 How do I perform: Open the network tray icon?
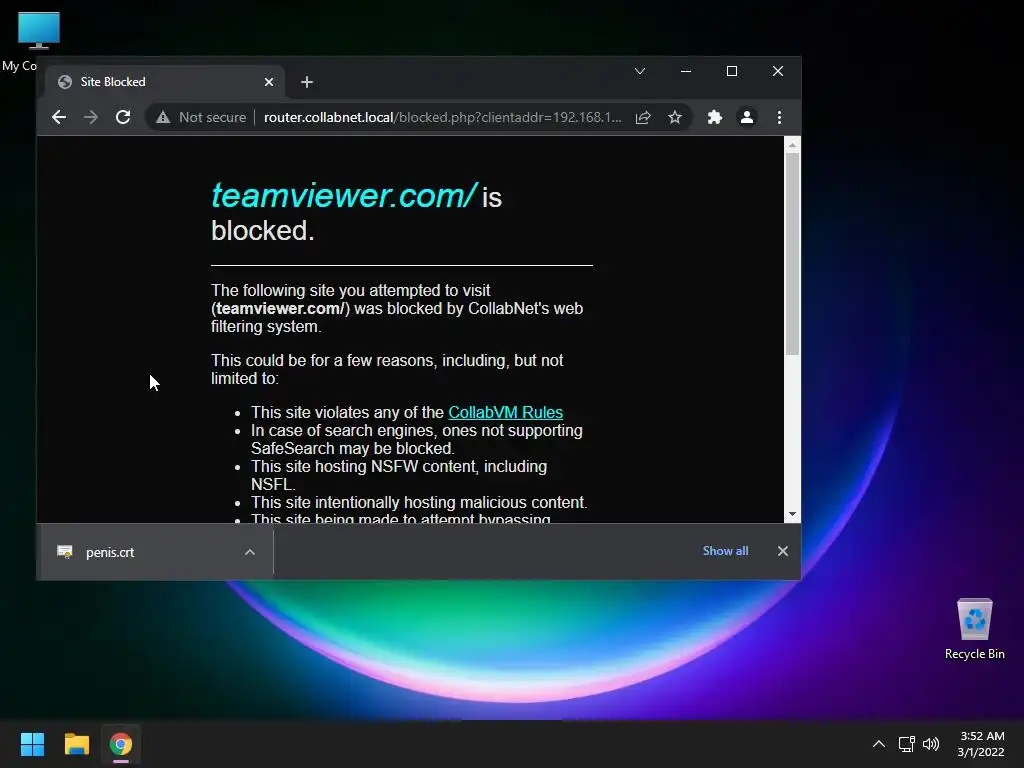(906, 744)
